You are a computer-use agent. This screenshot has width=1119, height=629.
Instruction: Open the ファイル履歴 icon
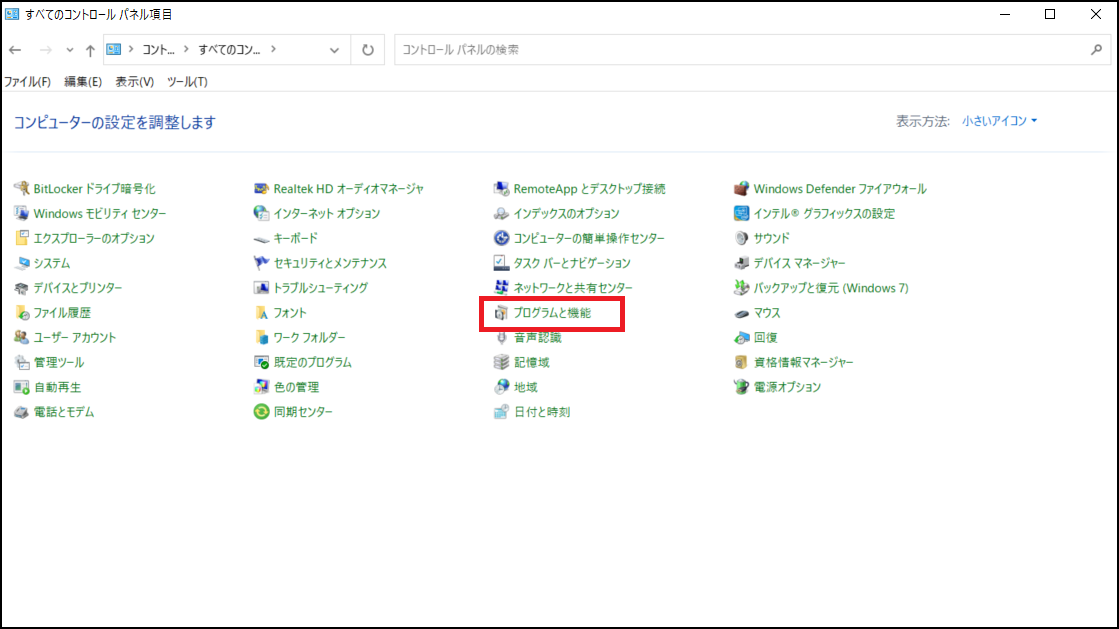21,313
